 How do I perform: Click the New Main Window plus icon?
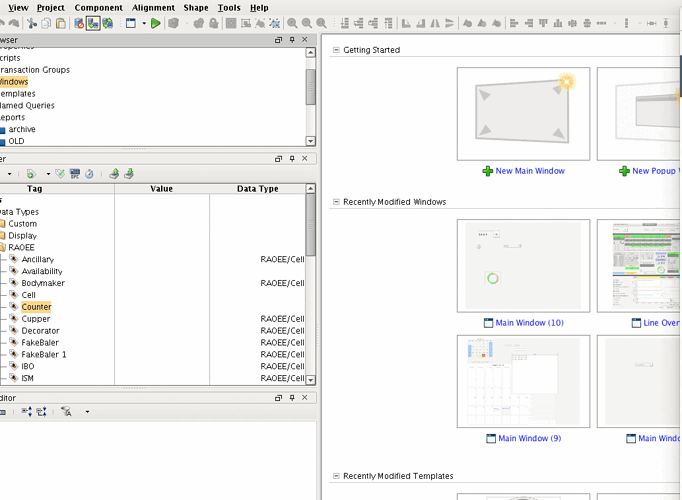[488, 171]
